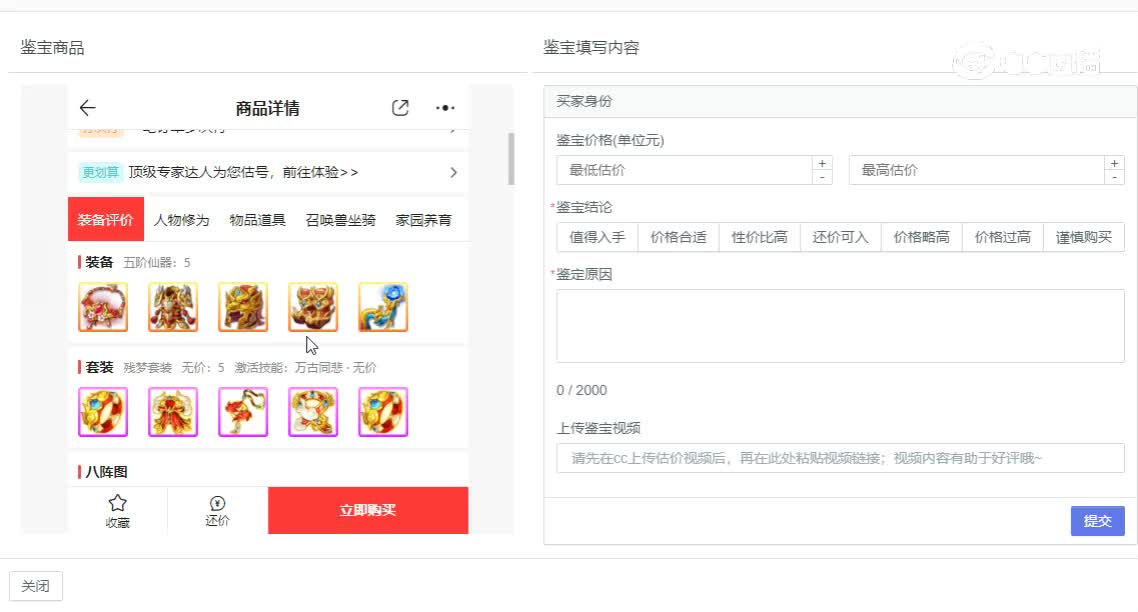
Task: Choose 性价比高 as 鉴宝结论
Action: pyautogui.click(x=760, y=237)
